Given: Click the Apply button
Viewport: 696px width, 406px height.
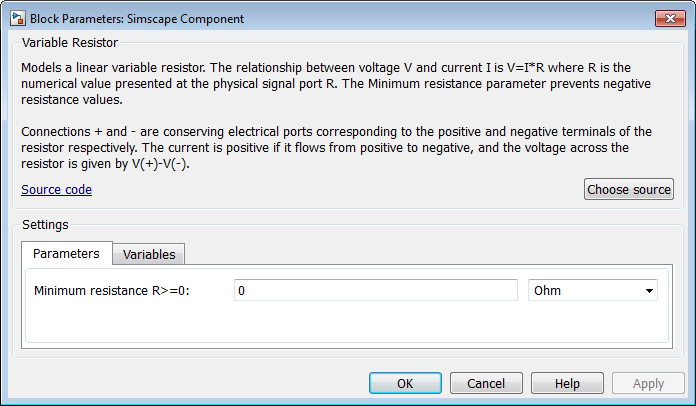Looking at the screenshot, I should 648,384.
